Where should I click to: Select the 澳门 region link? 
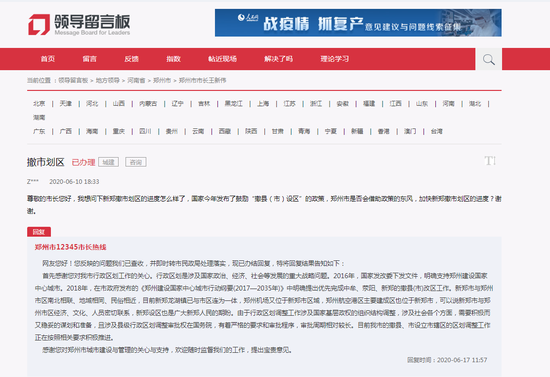click(410, 131)
